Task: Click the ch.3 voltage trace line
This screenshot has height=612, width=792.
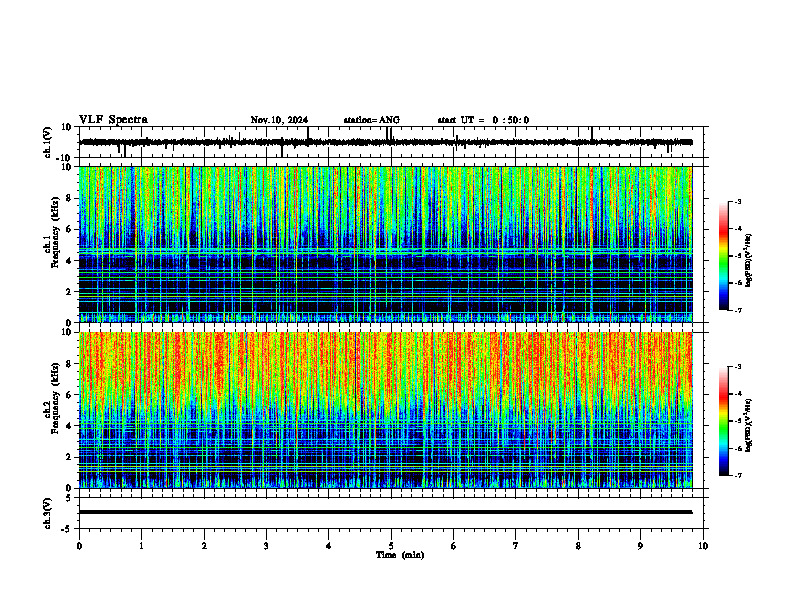Action: (x=385, y=512)
